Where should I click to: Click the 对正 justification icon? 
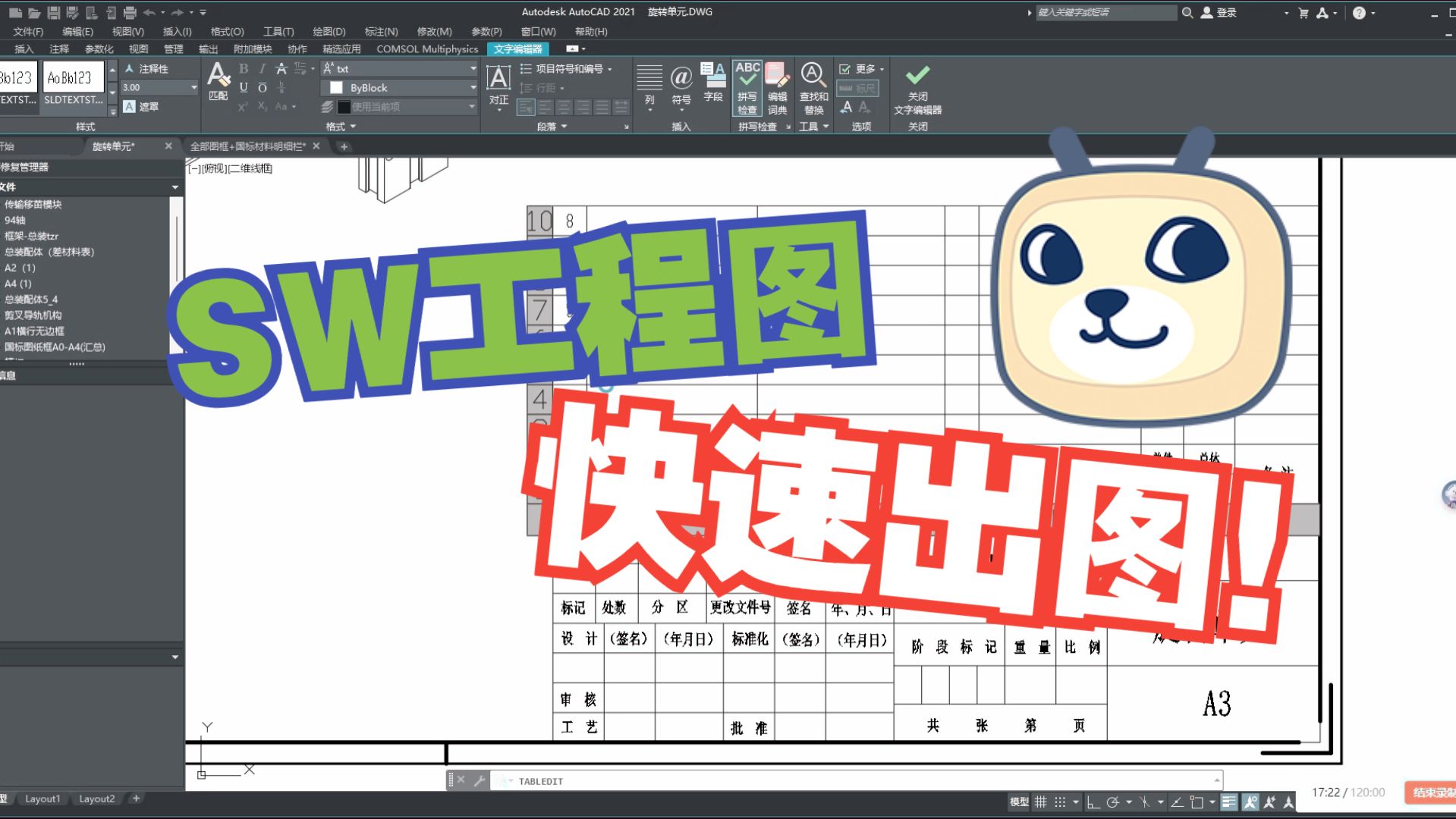point(498,83)
